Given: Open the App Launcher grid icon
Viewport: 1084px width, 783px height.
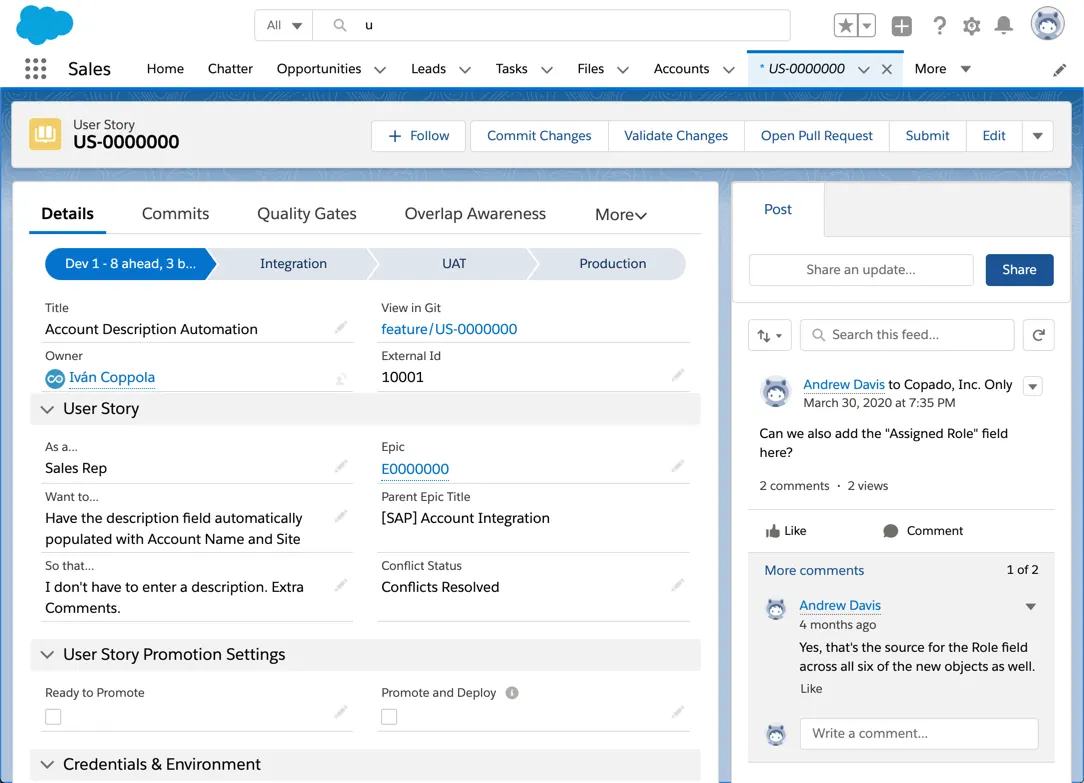Looking at the screenshot, I should (35, 68).
